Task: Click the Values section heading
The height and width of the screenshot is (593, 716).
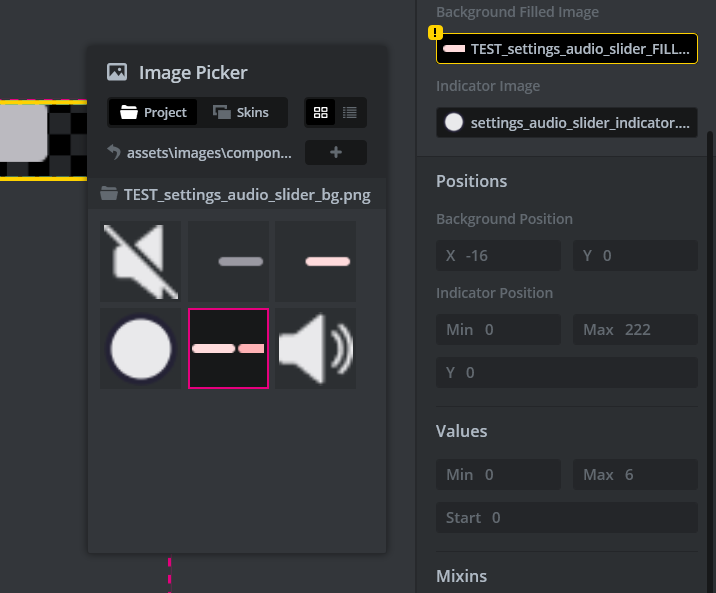Action: (461, 431)
